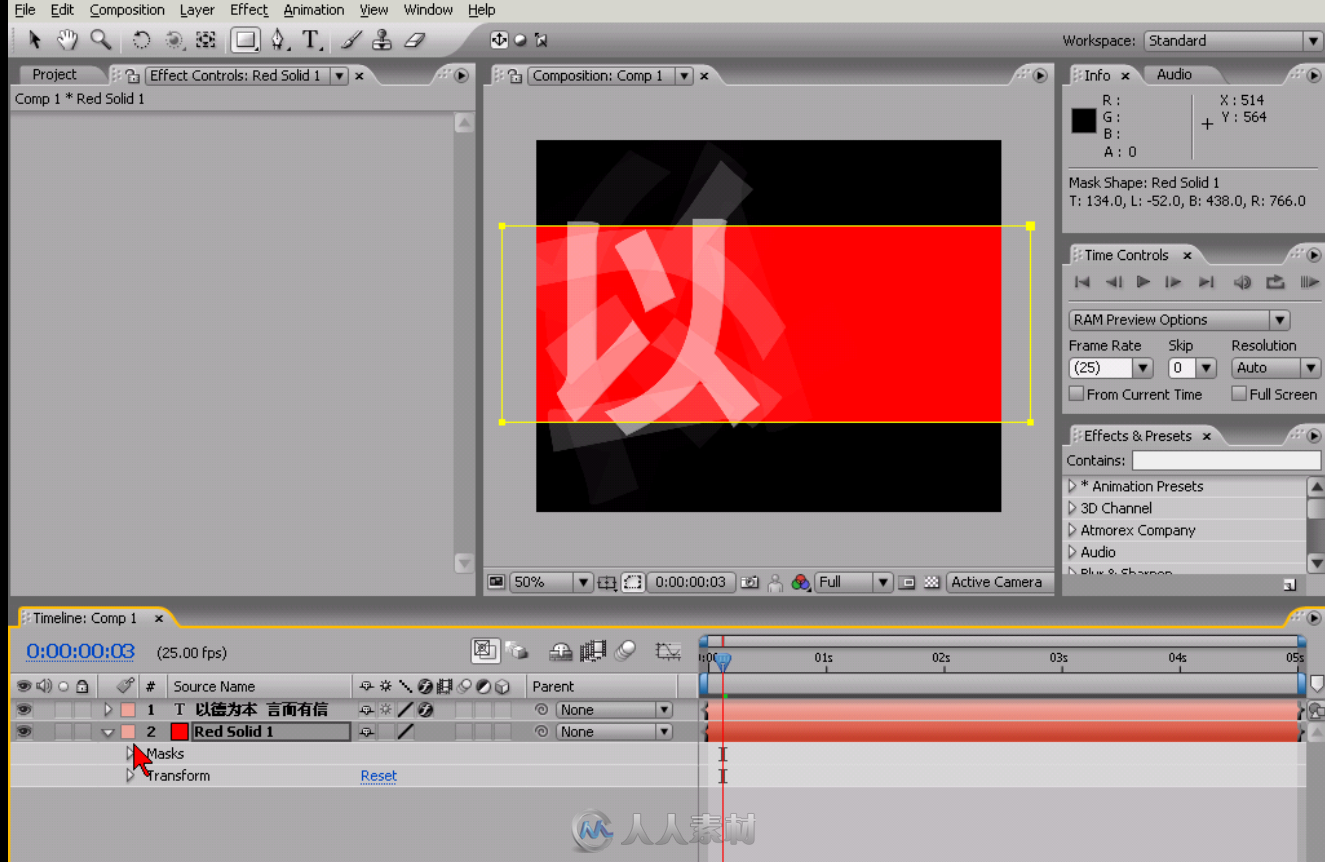Hide the Red Solid 1 layer
1325x862 pixels.
pos(23,731)
